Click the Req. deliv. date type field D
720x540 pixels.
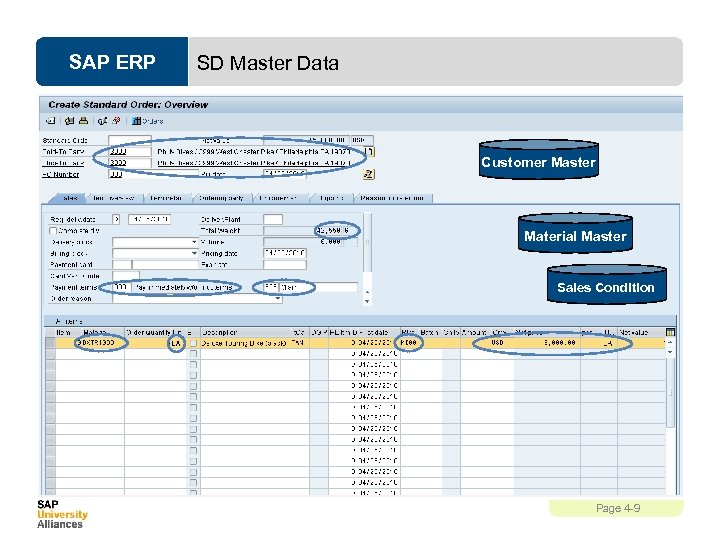tap(116, 219)
